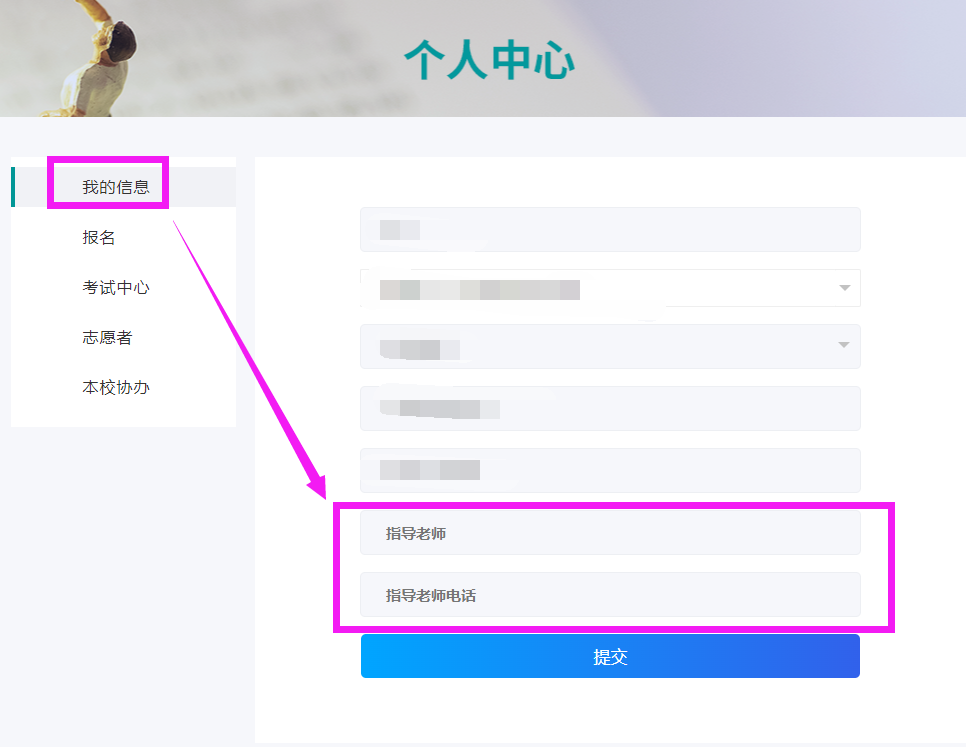Expand the gray select field arrow

click(x=844, y=345)
